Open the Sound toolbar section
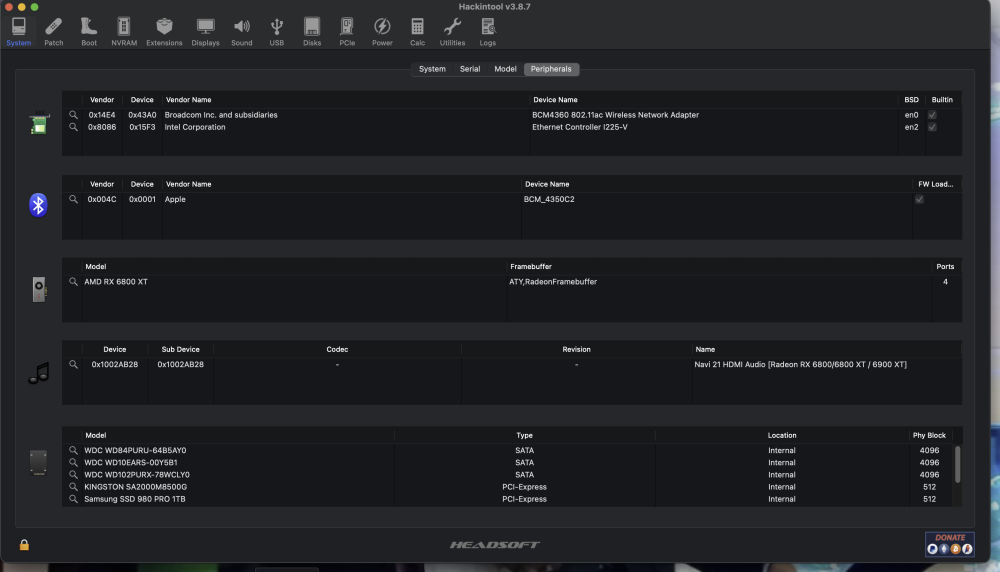The width and height of the screenshot is (1000, 572). tap(242, 32)
